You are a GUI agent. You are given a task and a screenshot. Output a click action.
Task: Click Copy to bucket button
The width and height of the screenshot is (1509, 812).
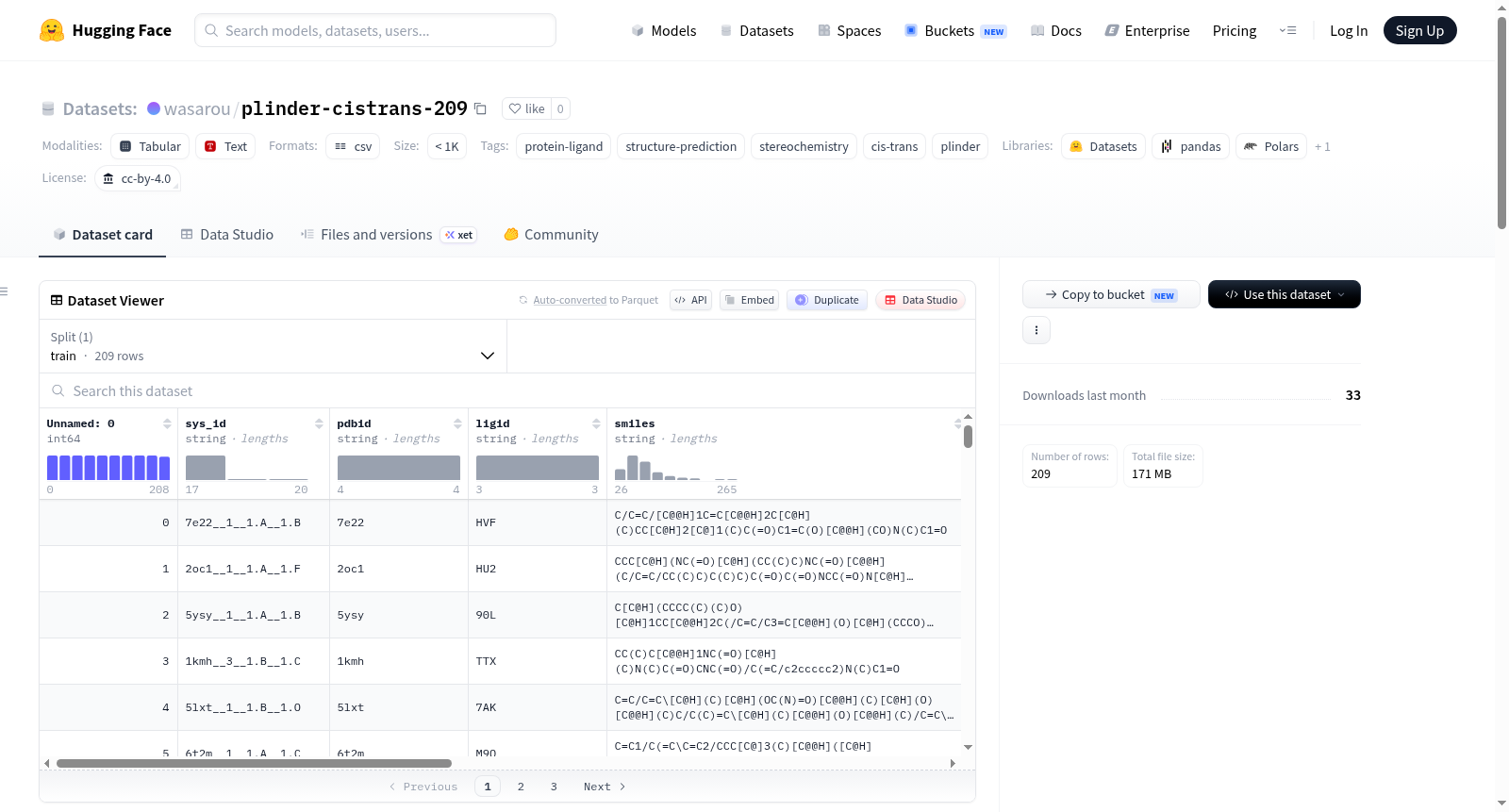click(1111, 294)
